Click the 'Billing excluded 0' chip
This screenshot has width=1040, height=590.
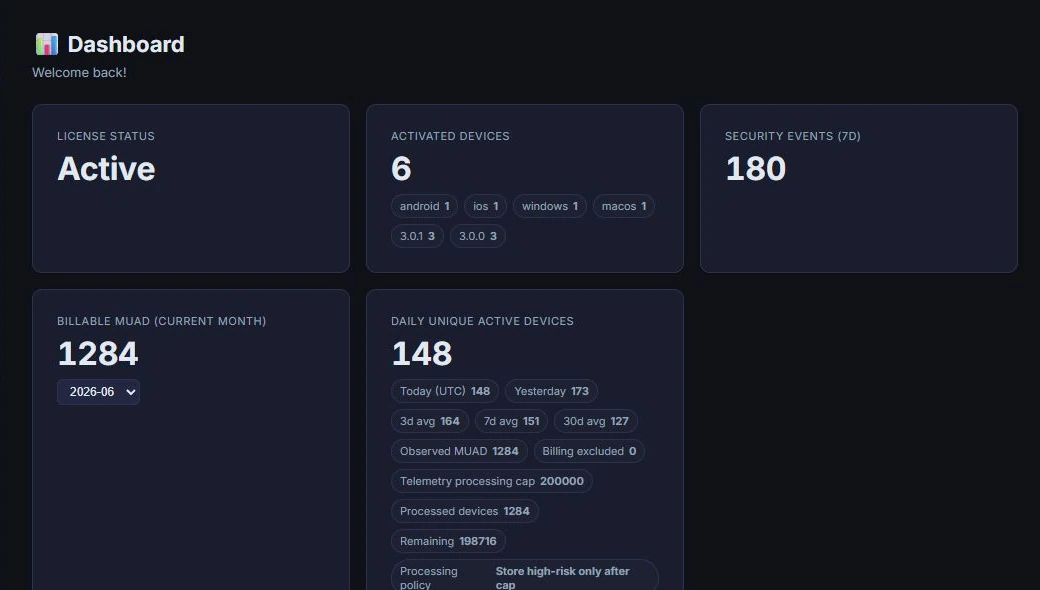[589, 451]
